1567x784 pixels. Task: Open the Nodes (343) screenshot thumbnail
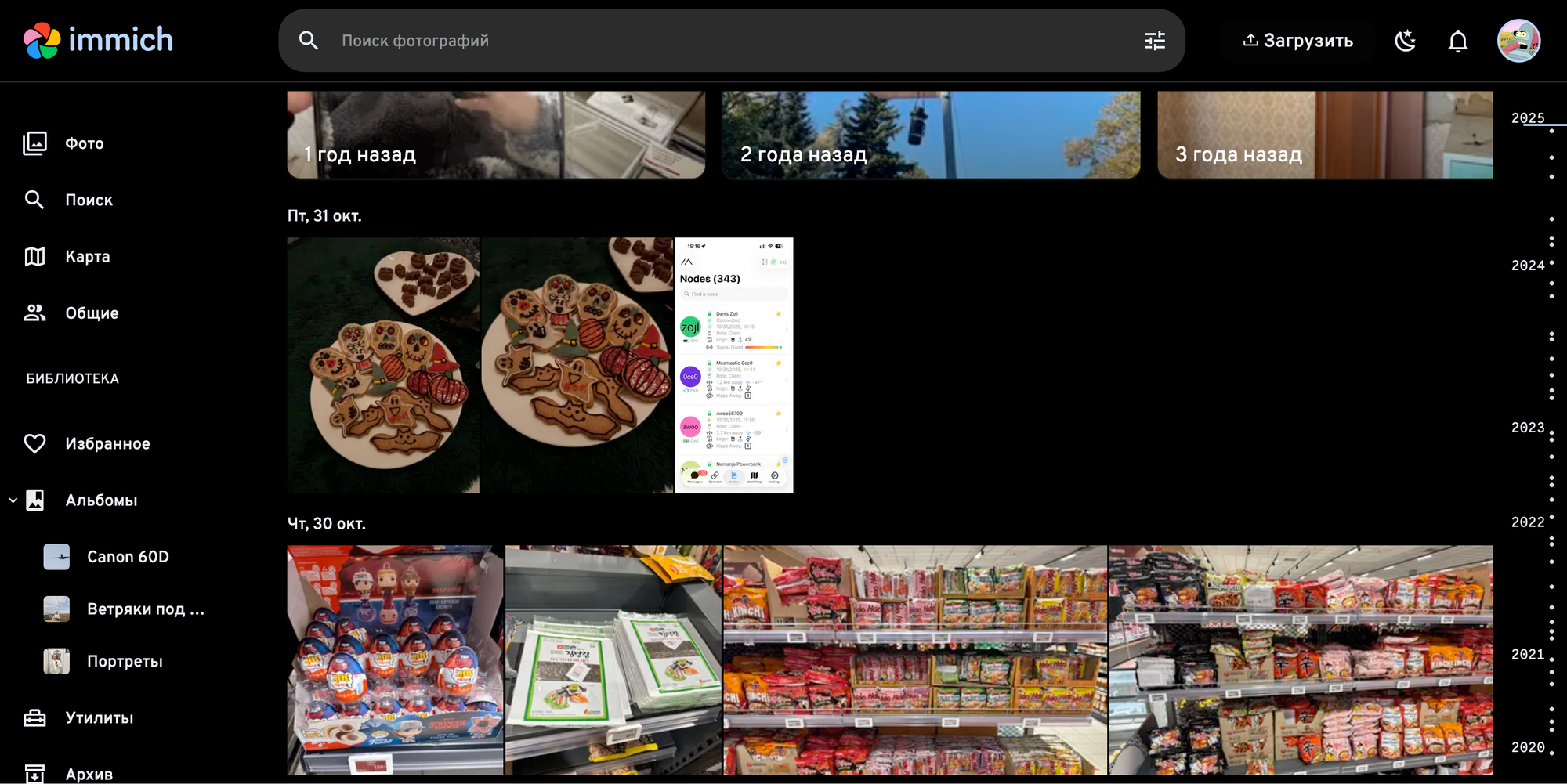click(x=733, y=365)
